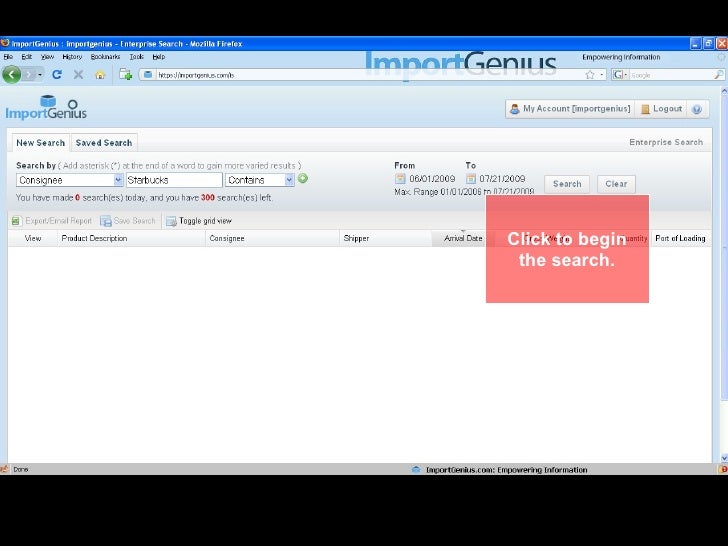Open a new tab with the plus icon
Image resolution: width=728 pixels, height=546 pixels.
(x=125, y=74)
